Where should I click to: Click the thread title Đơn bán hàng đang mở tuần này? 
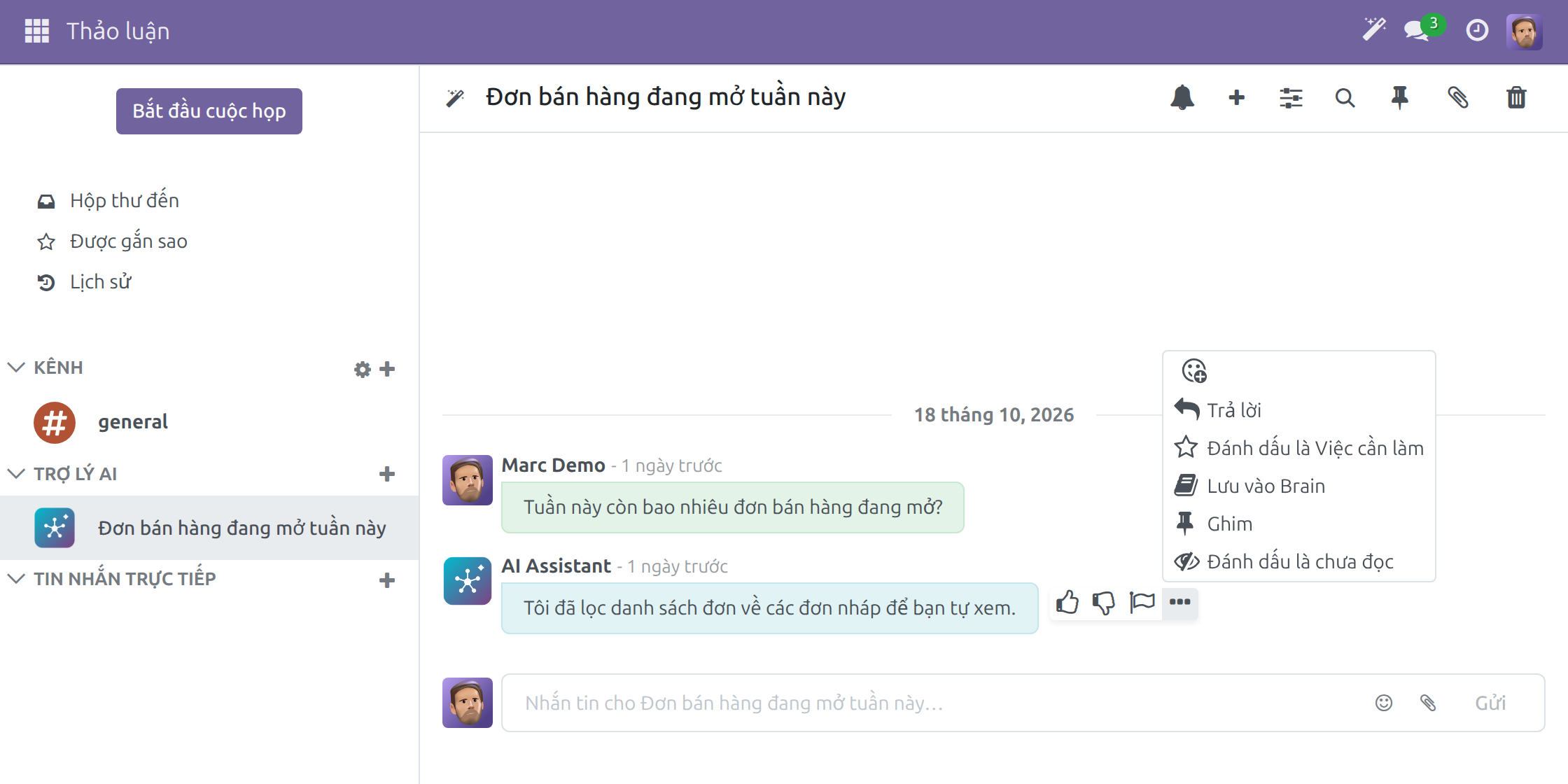[x=666, y=97]
